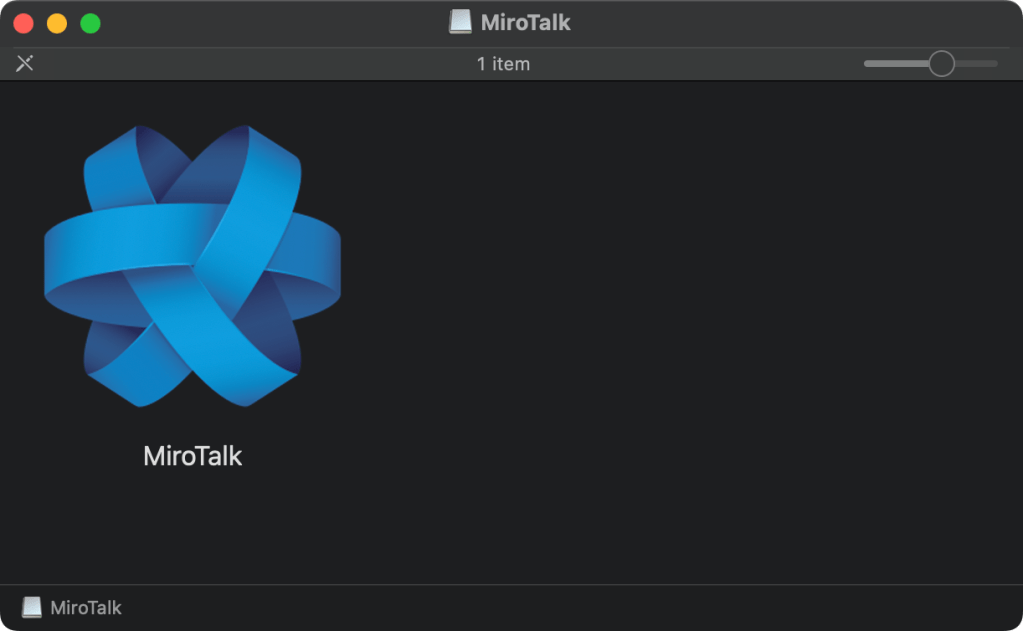This screenshot has height=631, width=1023.
Task: Click the read-only crossed pencil icon
Action: point(25,64)
